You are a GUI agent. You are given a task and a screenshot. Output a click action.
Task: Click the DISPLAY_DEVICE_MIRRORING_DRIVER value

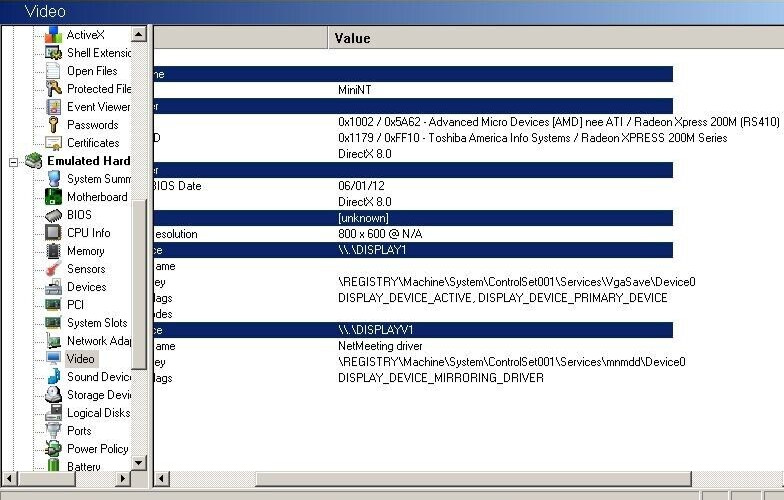point(440,378)
